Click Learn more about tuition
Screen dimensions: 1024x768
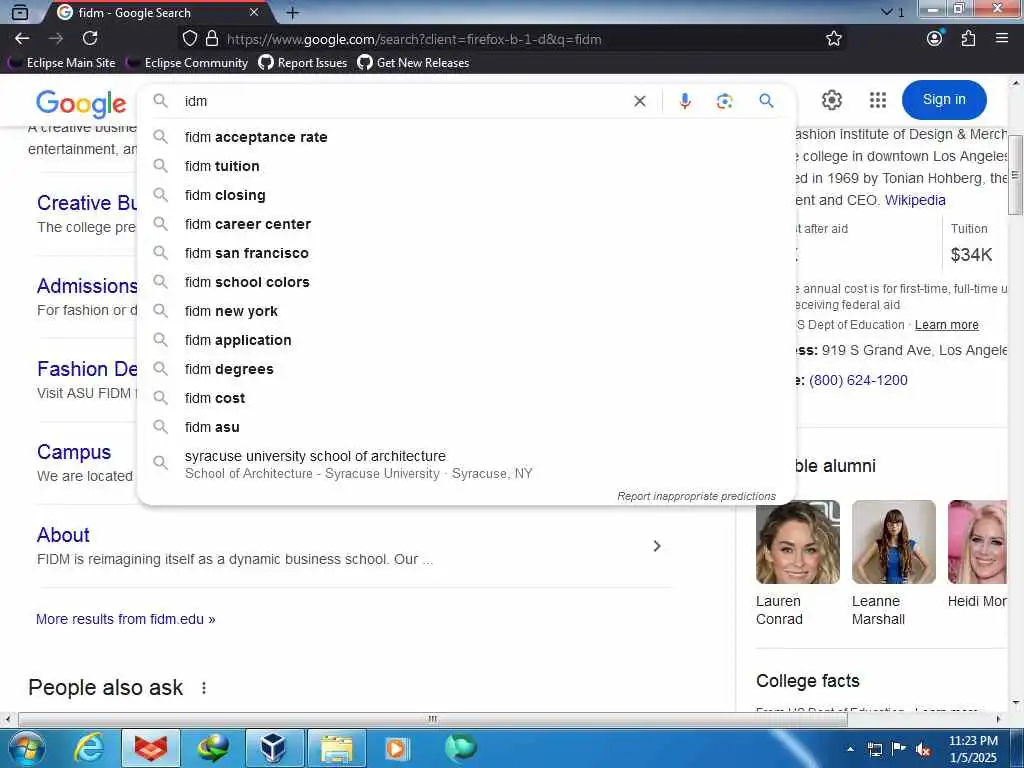[946, 325]
